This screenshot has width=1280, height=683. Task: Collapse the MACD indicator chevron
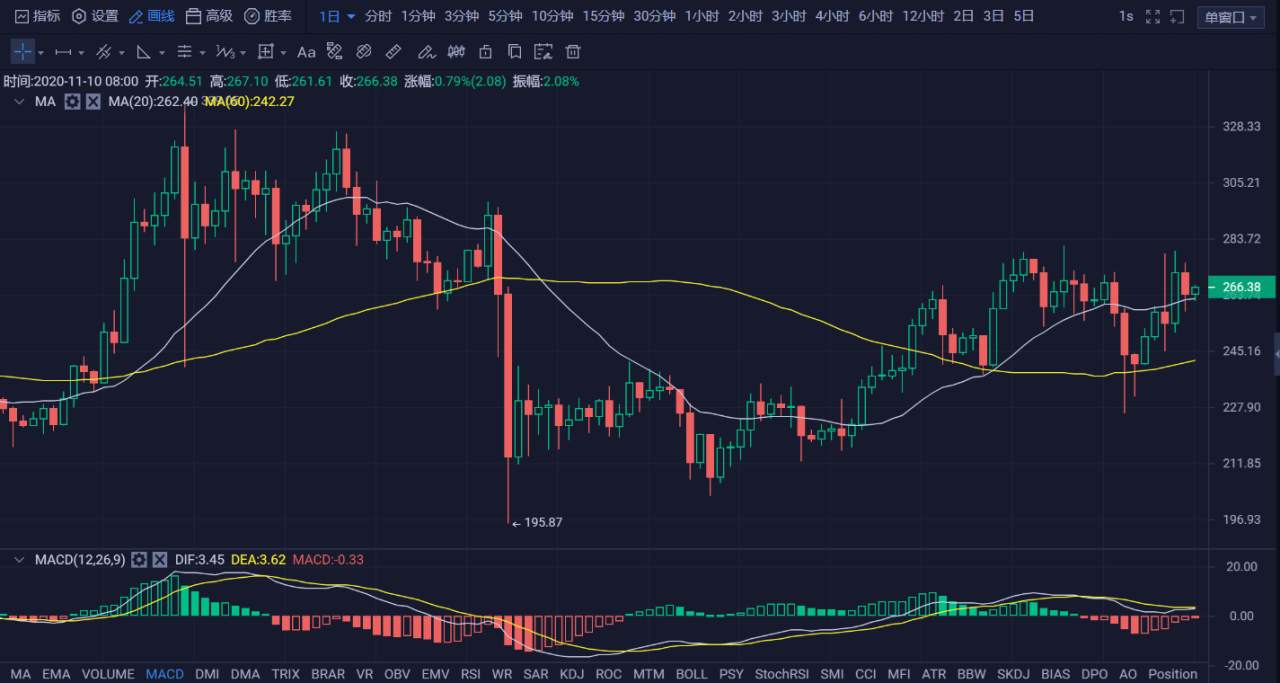[x=18, y=559]
